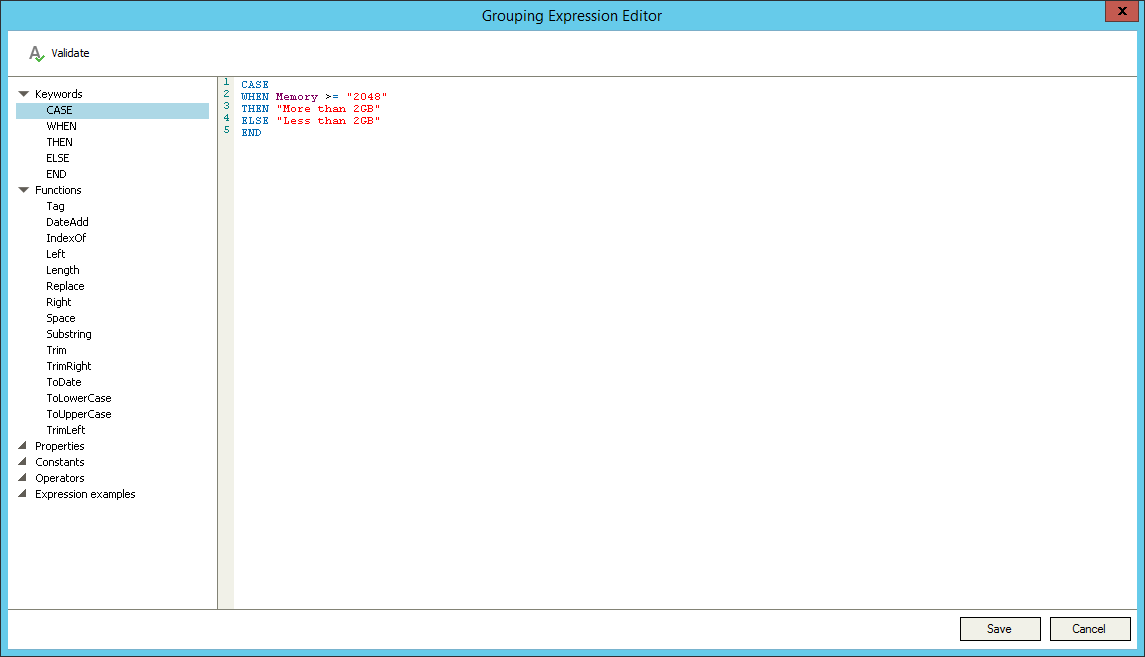Select the END keyword

(56, 174)
